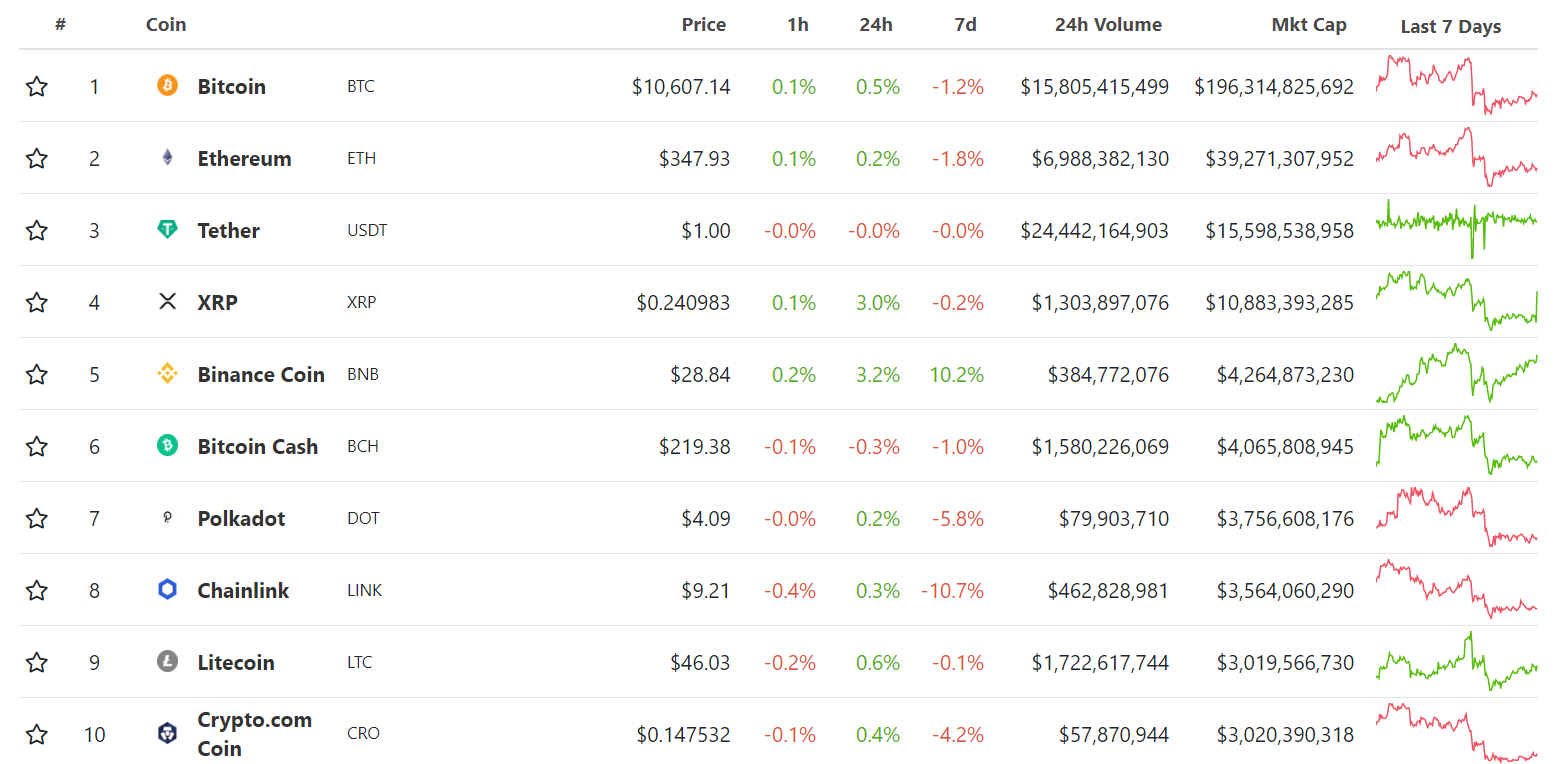Sort by the 24h percentage column

[877, 24]
